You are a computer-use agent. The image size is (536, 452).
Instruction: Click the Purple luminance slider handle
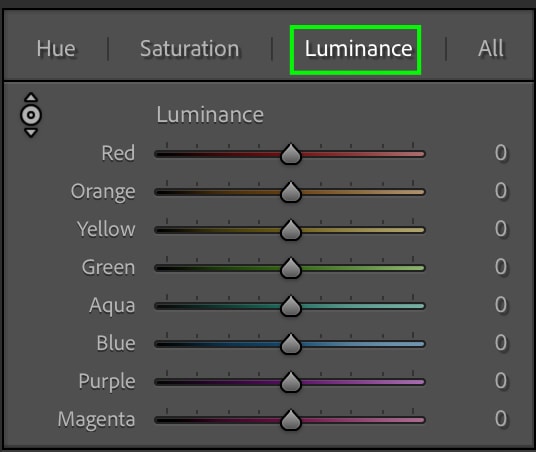coord(291,382)
